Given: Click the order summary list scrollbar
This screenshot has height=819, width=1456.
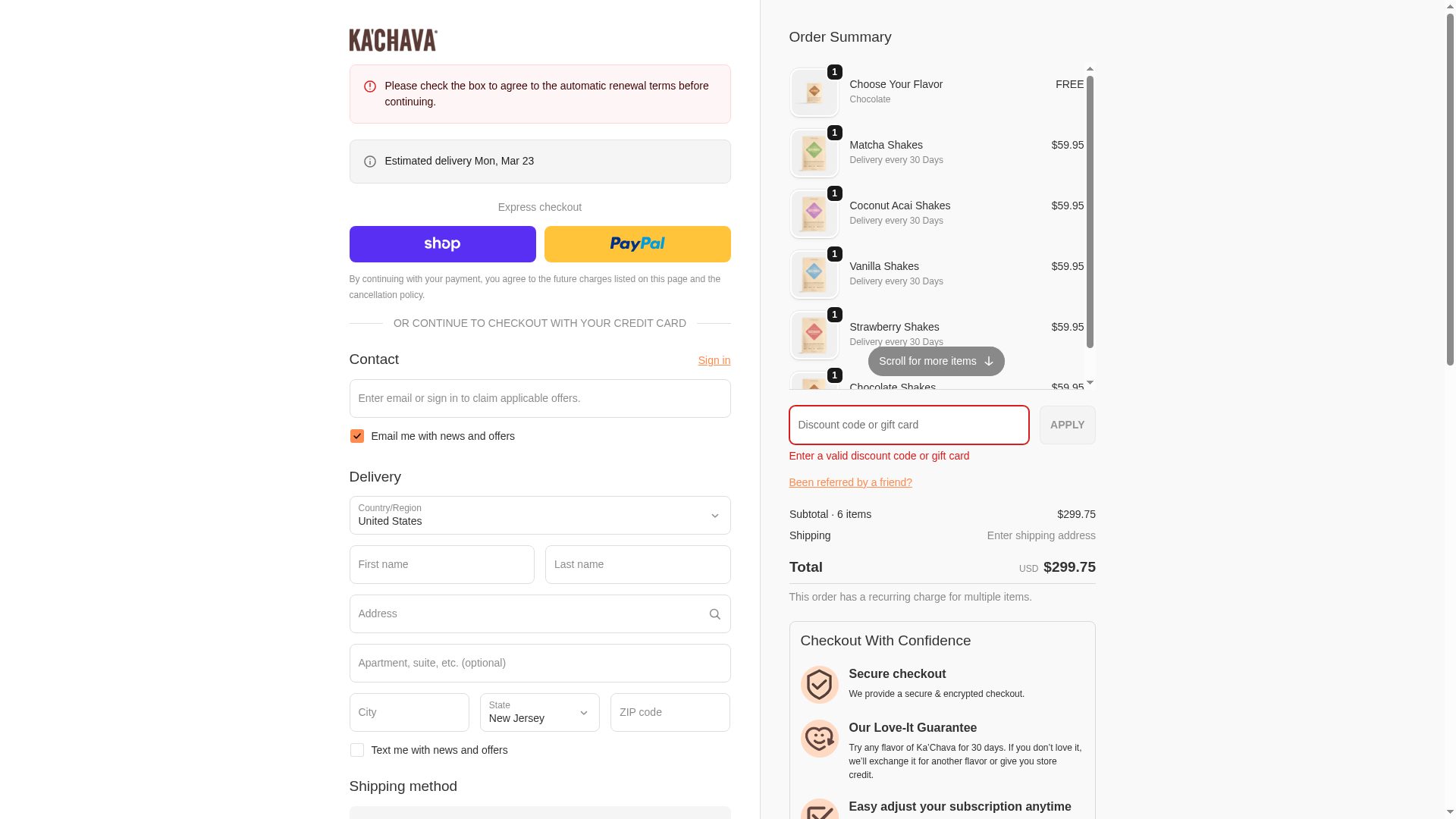Looking at the screenshot, I should pos(1090,212).
